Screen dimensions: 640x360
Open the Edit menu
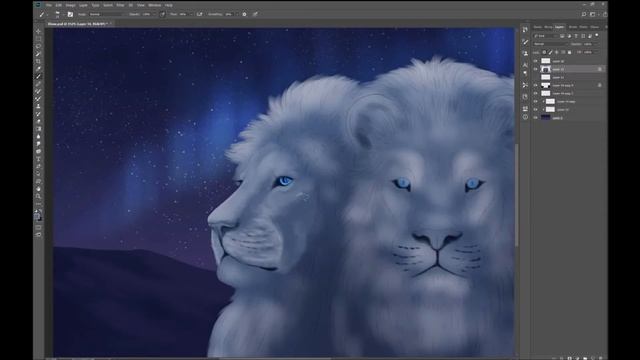[x=59, y=5]
